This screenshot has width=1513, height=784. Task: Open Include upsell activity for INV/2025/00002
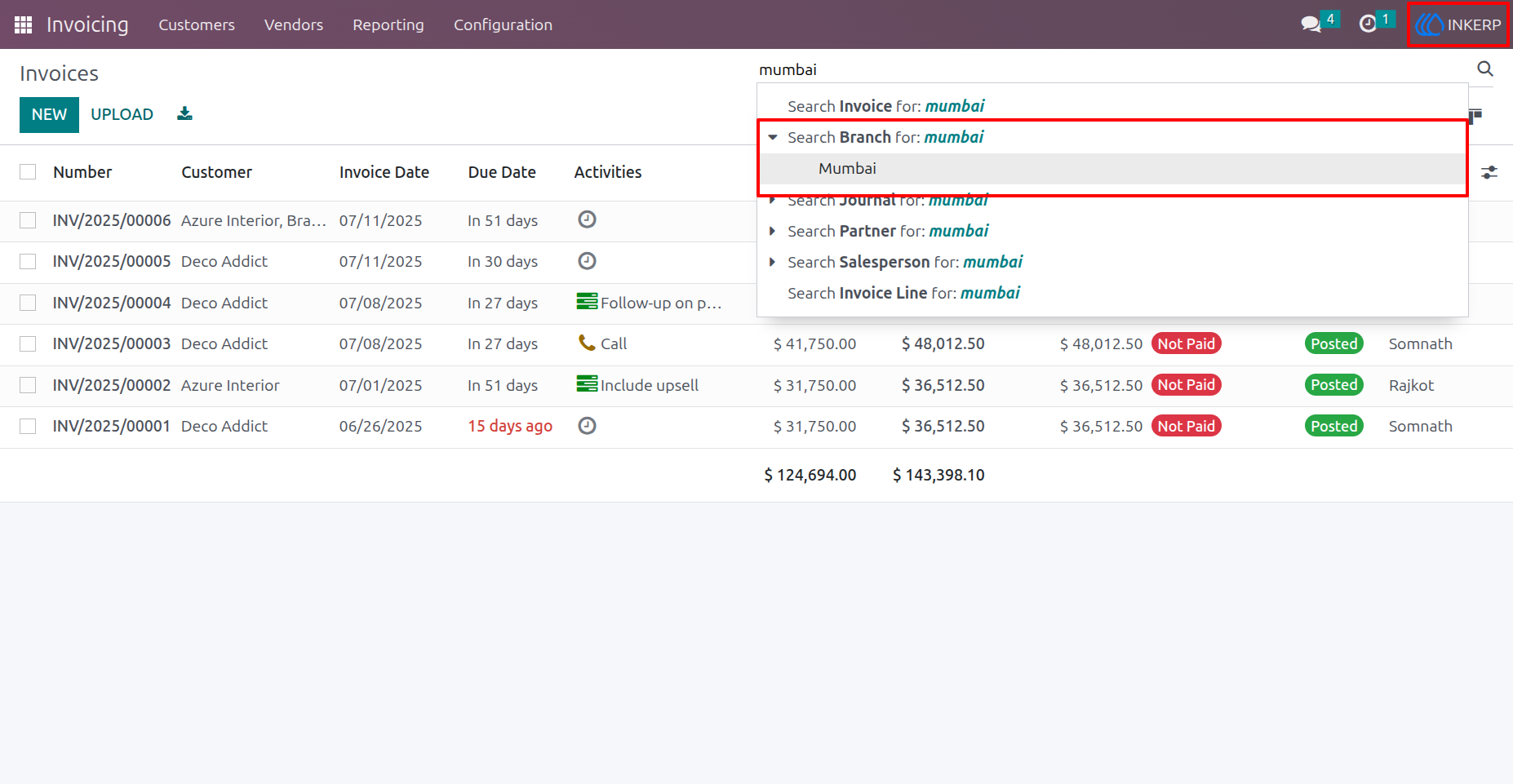[x=587, y=384]
